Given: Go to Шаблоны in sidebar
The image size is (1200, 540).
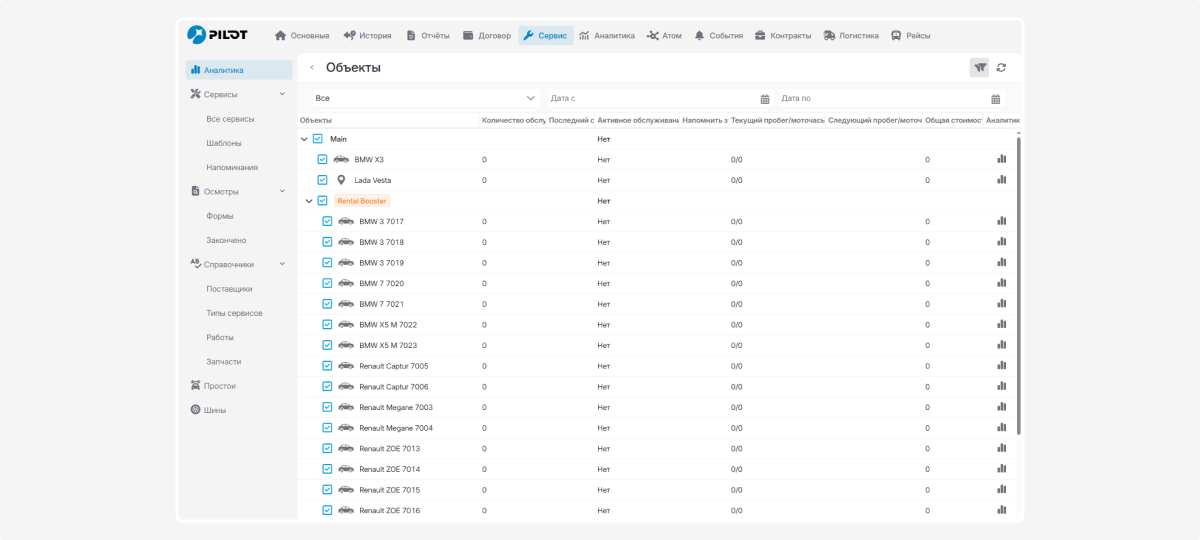Looking at the screenshot, I should pyautogui.click(x=224, y=143).
